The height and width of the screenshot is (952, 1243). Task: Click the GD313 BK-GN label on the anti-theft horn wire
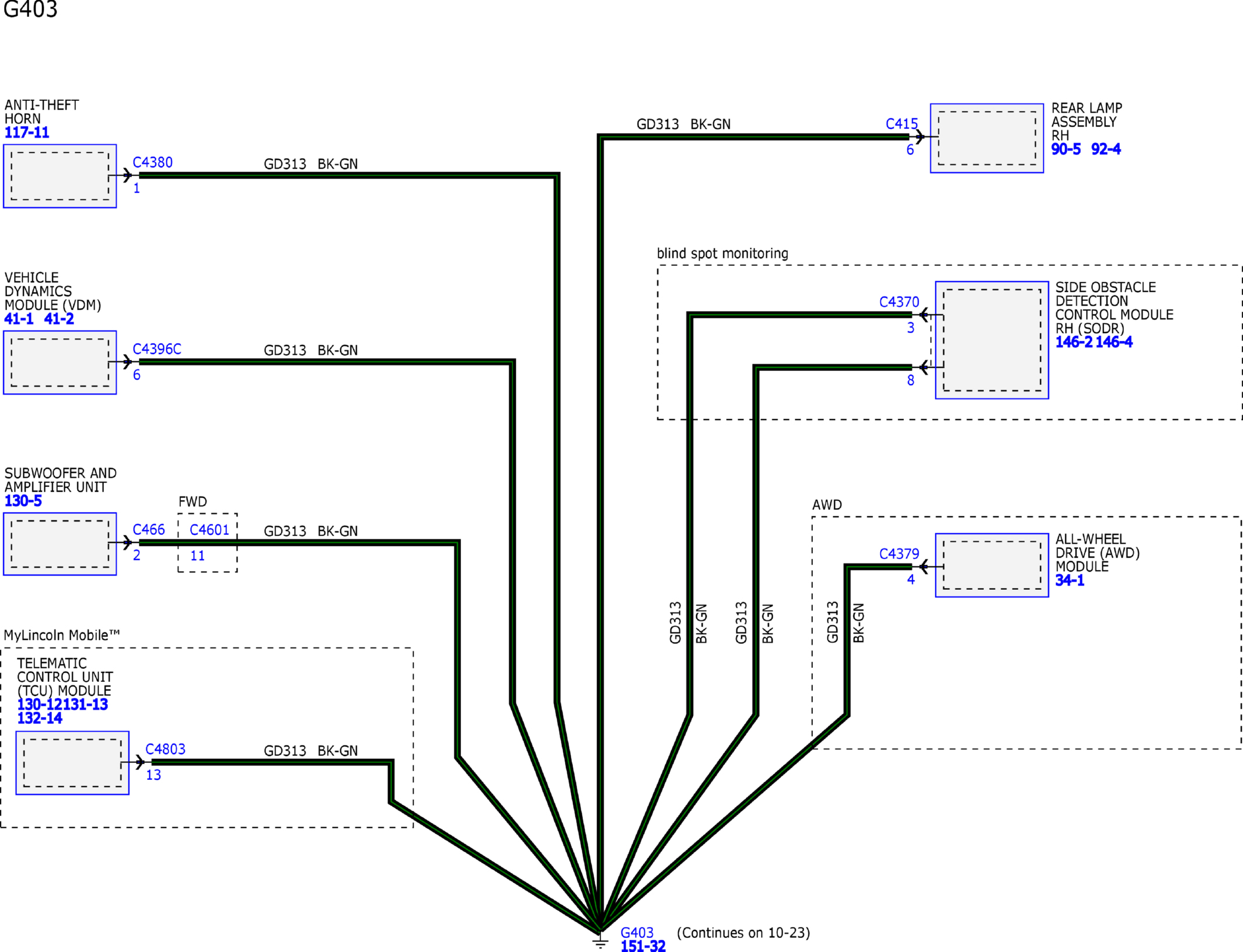[310, 164]
